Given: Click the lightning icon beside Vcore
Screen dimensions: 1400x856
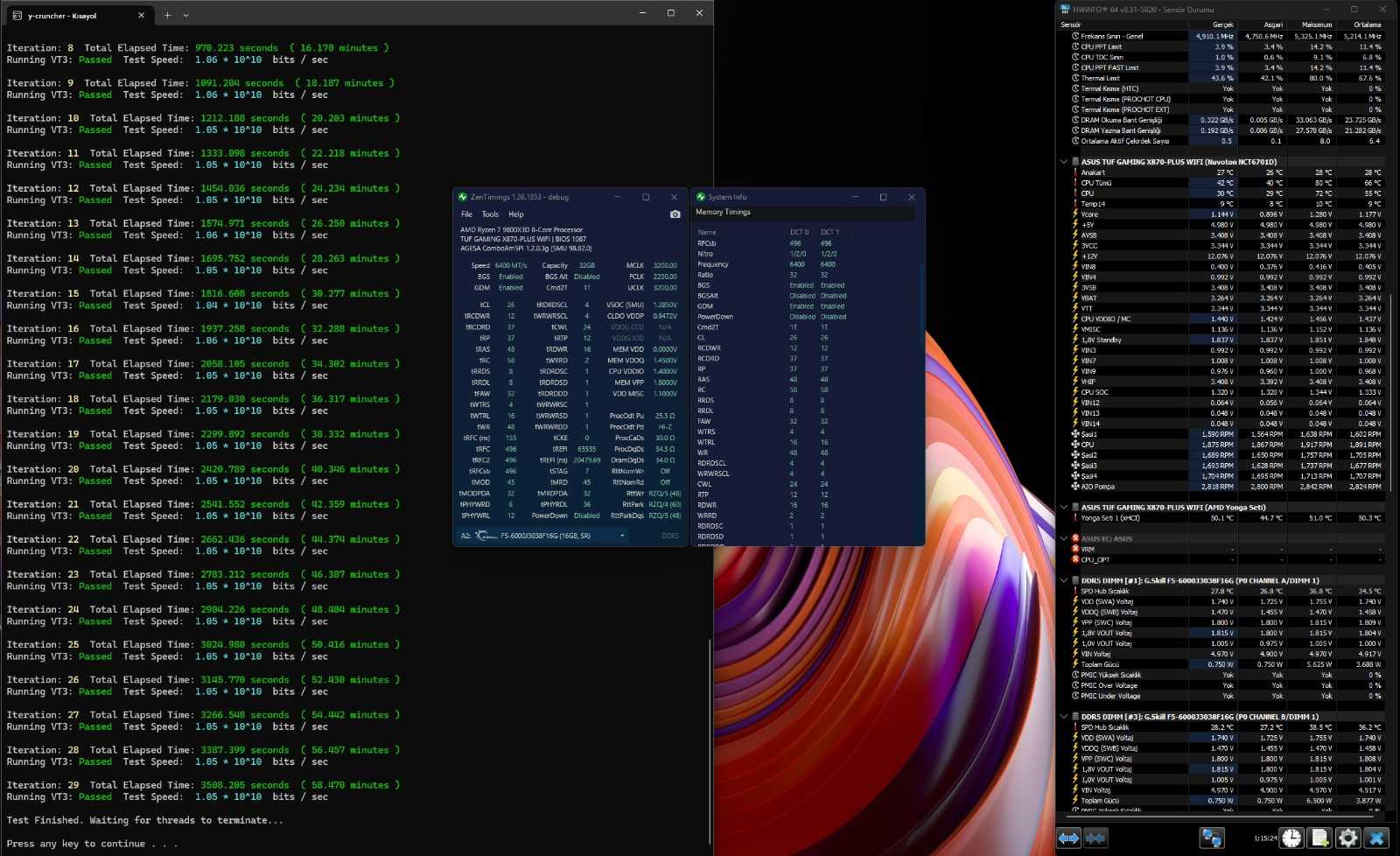Looking at the screenshot, I should pyautogui.click(x=1075, y=214).
